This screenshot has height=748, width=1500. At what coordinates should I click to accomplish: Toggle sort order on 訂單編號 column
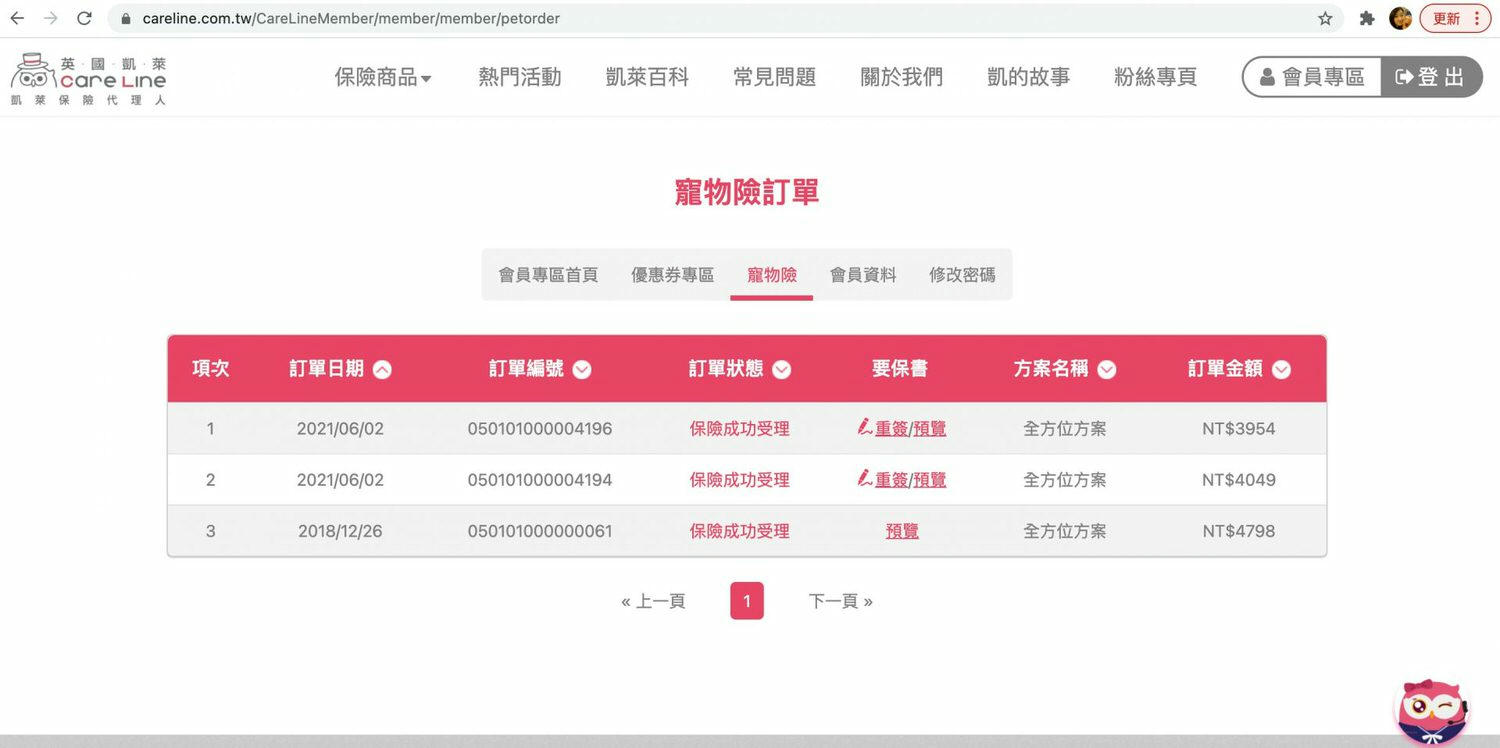581,368
